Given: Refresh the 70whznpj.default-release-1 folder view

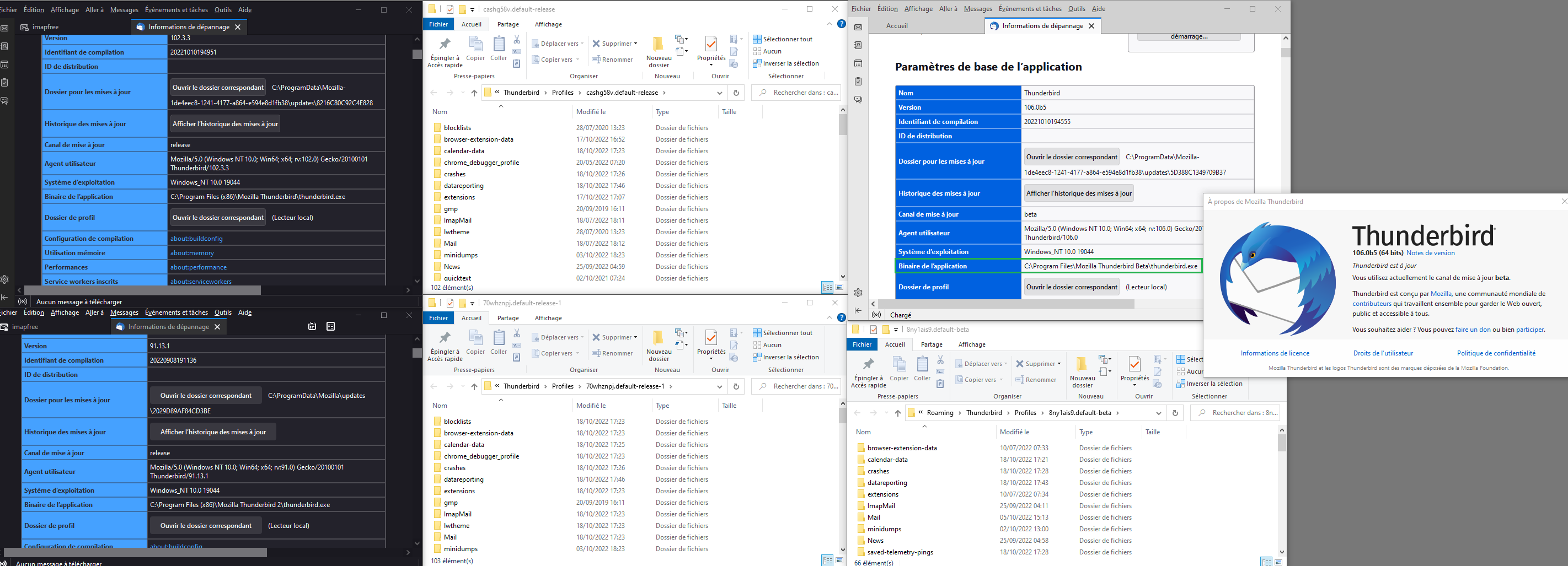Looking at the screenshot, I should coord(736,387).
